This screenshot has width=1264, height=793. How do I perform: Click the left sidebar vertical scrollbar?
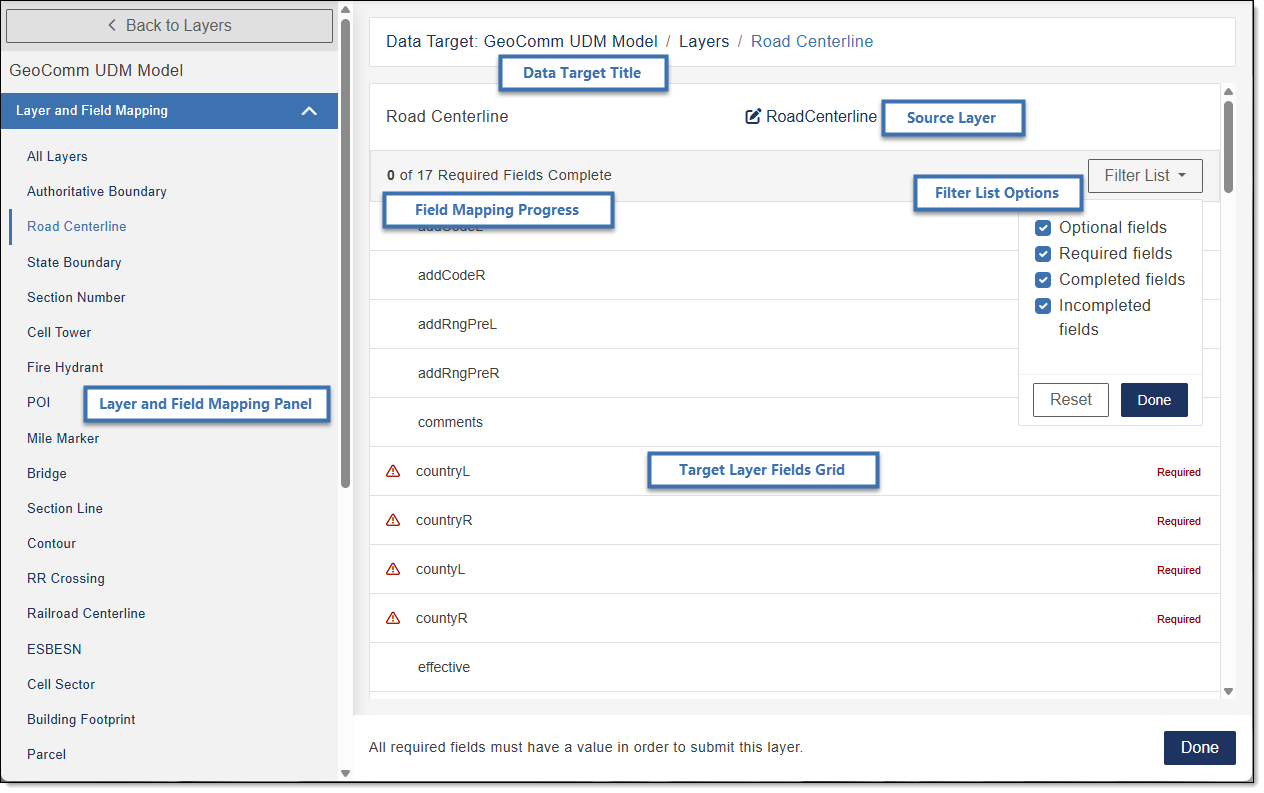coord(345,250)
